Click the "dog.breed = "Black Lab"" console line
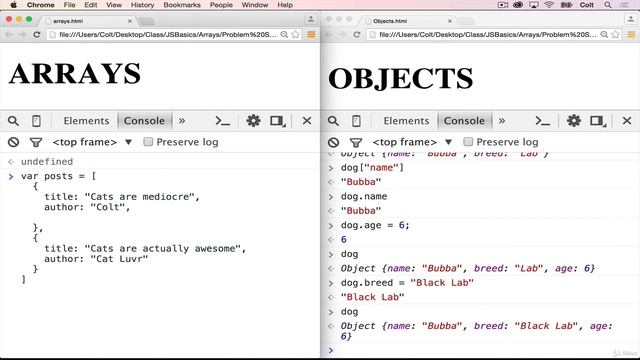 (407, 283)
